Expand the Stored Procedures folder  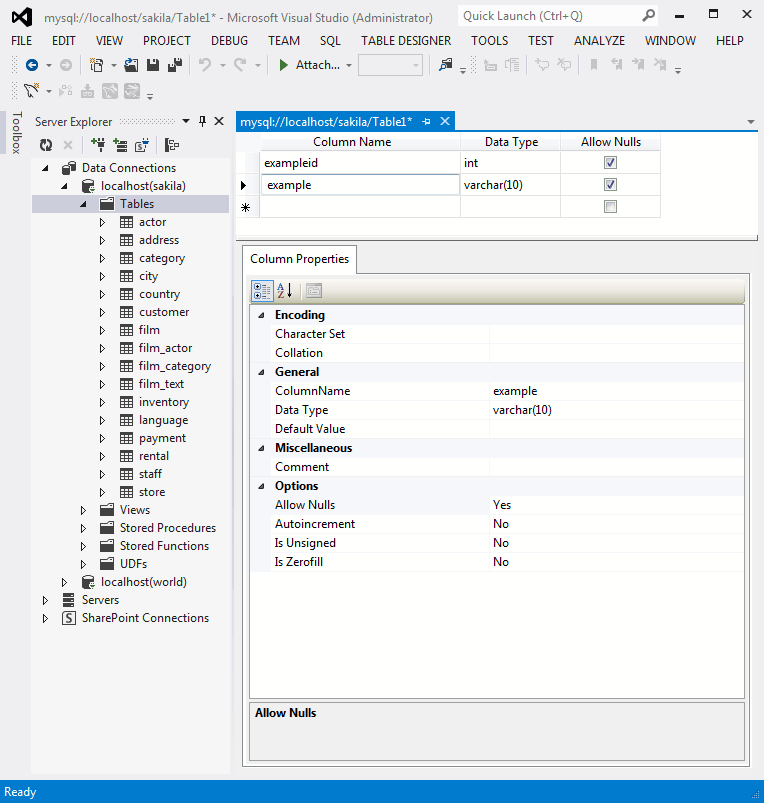point(83,528)
